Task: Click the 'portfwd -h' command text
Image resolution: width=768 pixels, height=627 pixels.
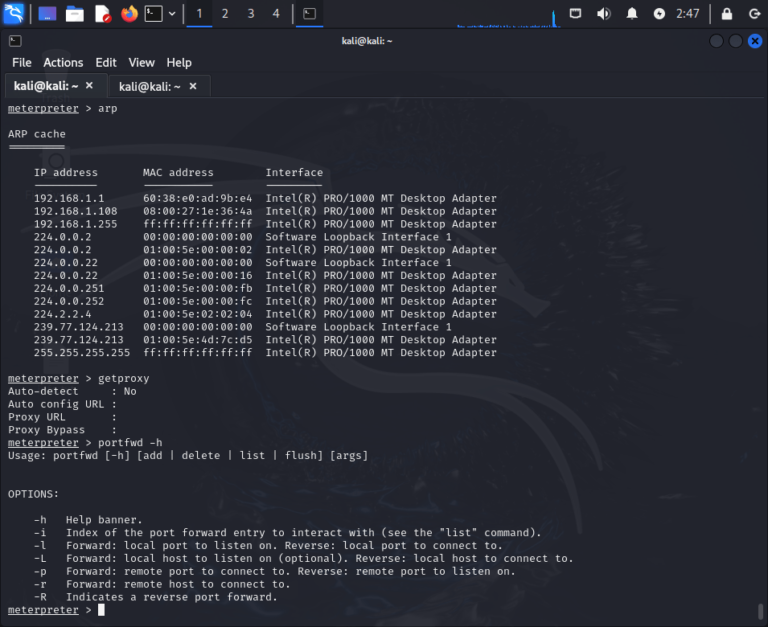Action: pyautogui.click(x=130, y=443)
